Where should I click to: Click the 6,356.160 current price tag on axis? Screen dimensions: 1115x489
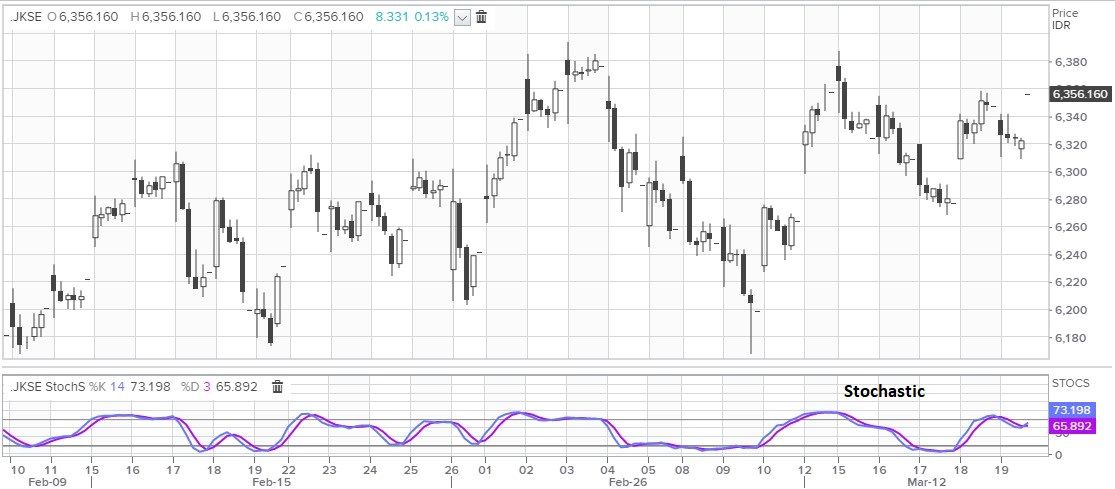(x=1080, y=94)
